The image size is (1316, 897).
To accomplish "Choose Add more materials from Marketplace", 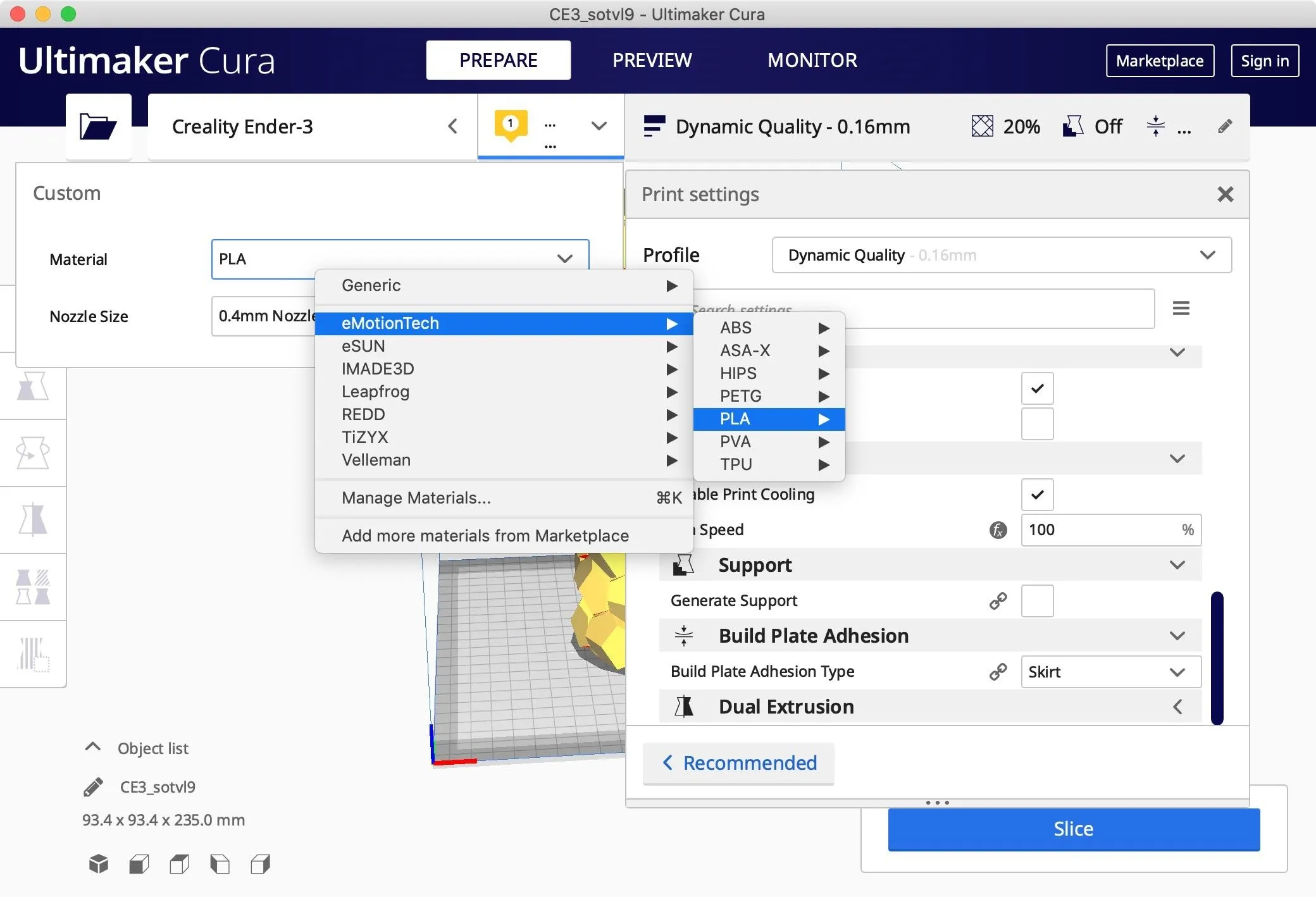I will point(504,536).
